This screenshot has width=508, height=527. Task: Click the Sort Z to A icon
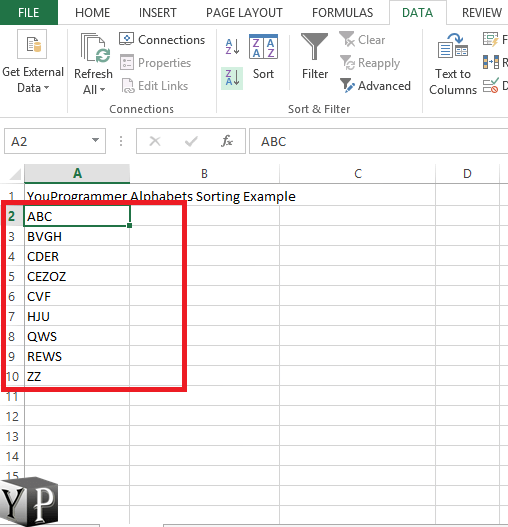click(232, 78)
